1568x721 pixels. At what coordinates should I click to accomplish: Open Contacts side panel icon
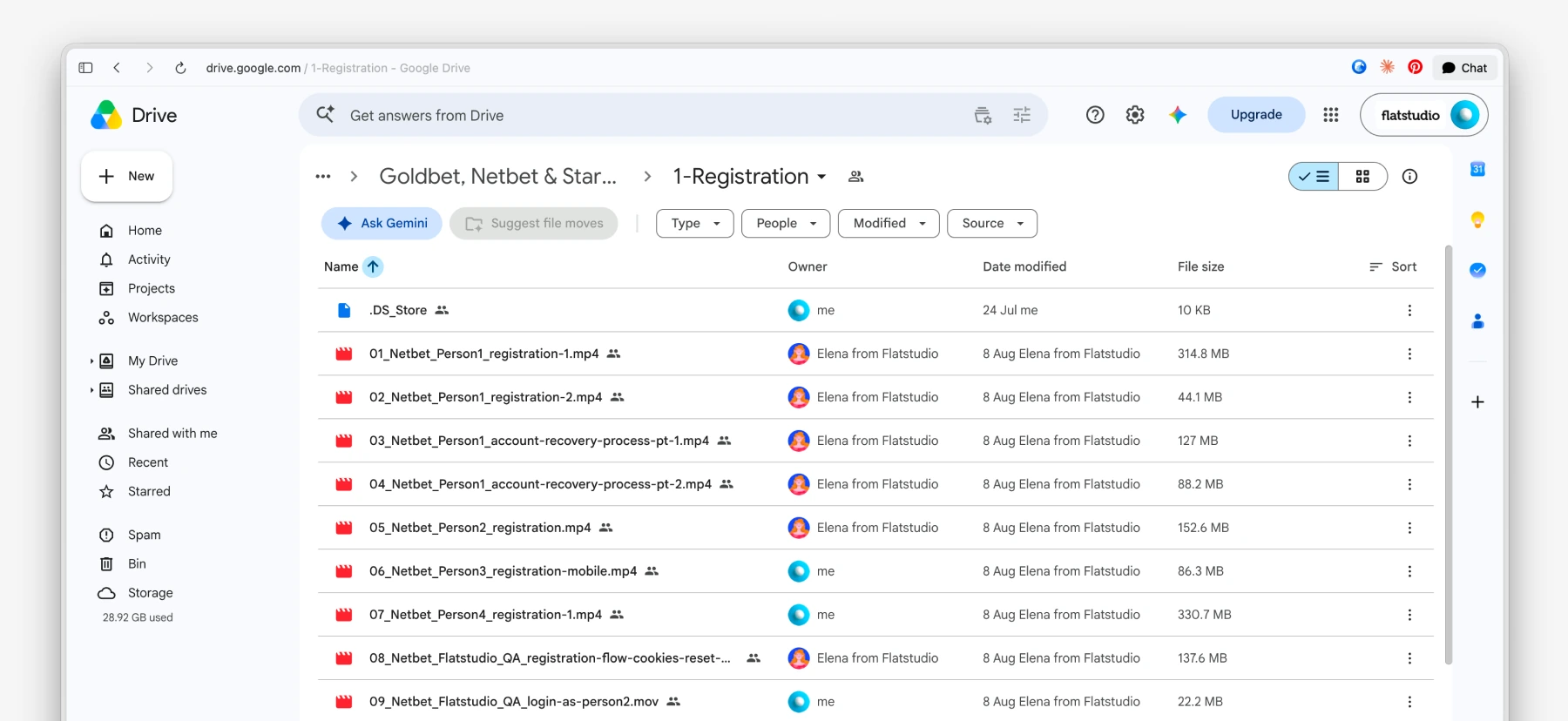[x=1477, y=321]
